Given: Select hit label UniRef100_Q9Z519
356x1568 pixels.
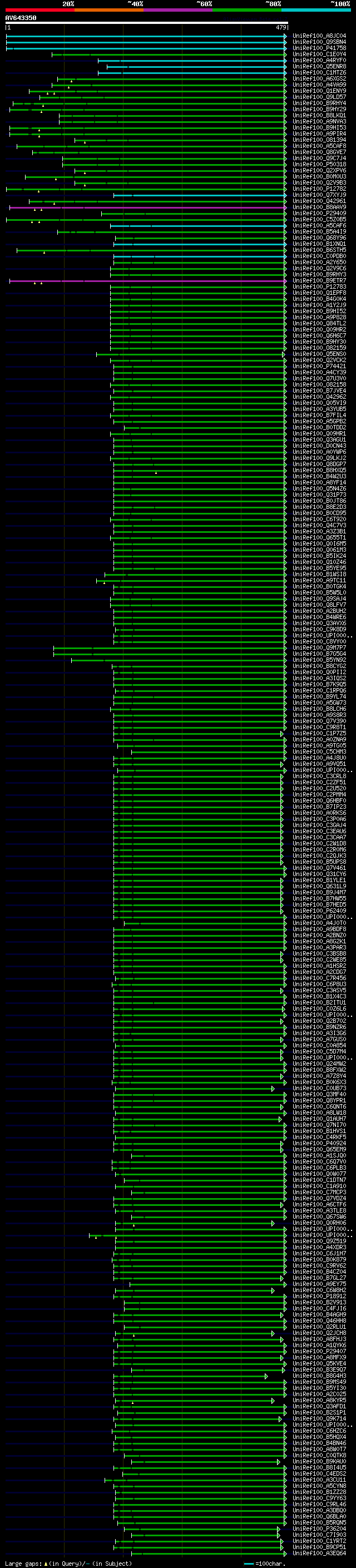Looking at the screenshot, I should (319, 1241).
